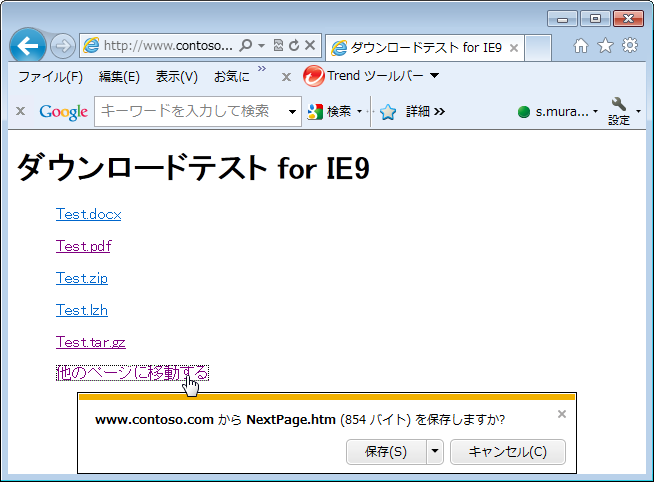Expand the Trend toolbar dropdown arrow
654x482 pixels.
pyautogui.click(x=435, y=76)
